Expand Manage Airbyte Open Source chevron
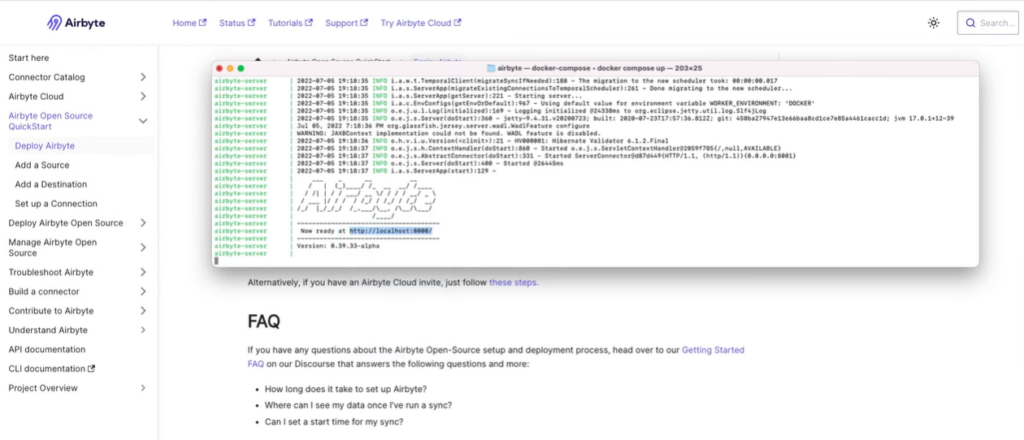1024x440 pixels. coord(143,247)
